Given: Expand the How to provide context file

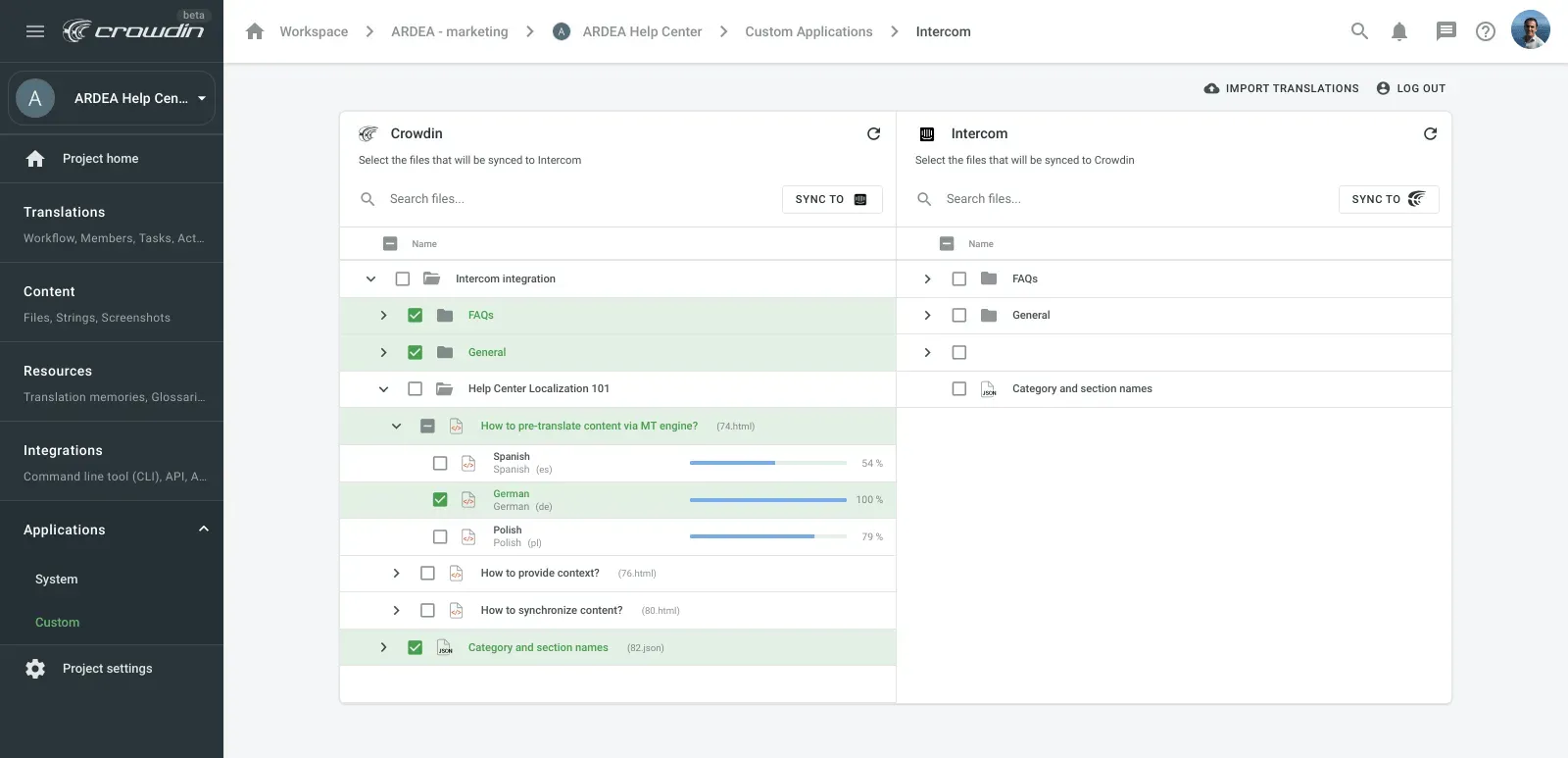Looking at the screenshot, I should point(396,574).
